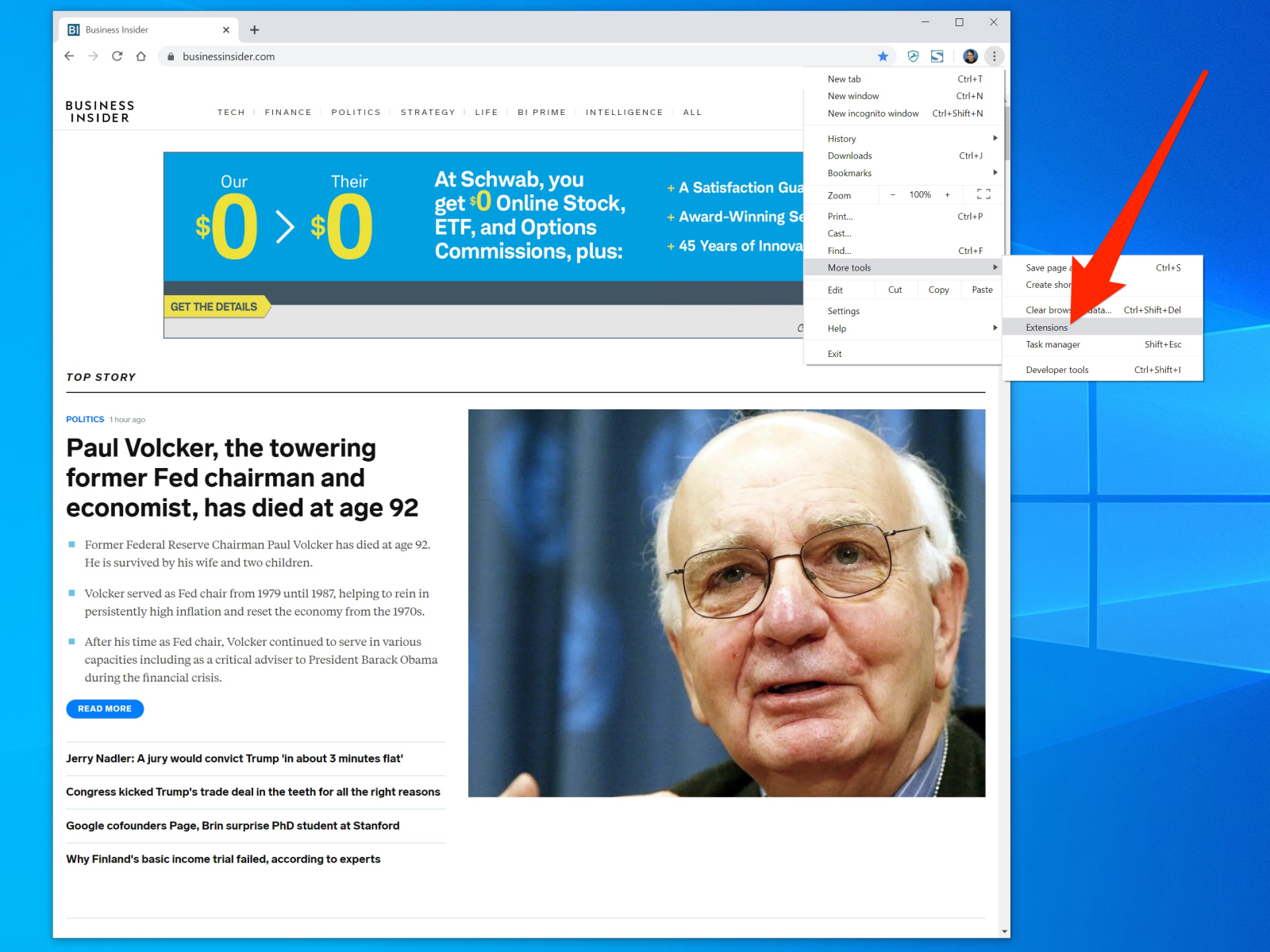
Task: Open the LIFE navigation link
Action: point(487,113)
